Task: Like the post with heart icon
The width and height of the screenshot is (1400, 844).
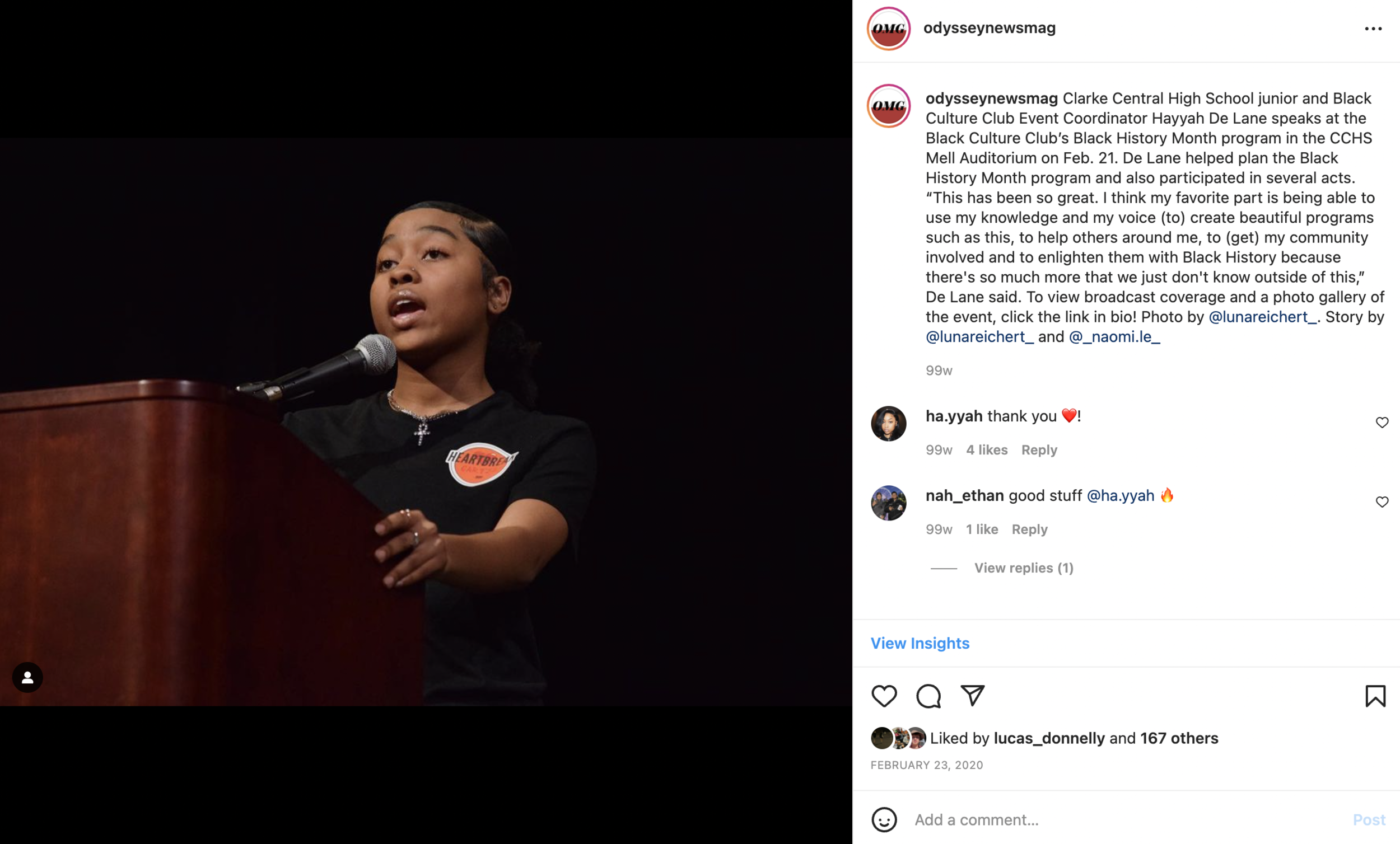Action: point(884,696)
